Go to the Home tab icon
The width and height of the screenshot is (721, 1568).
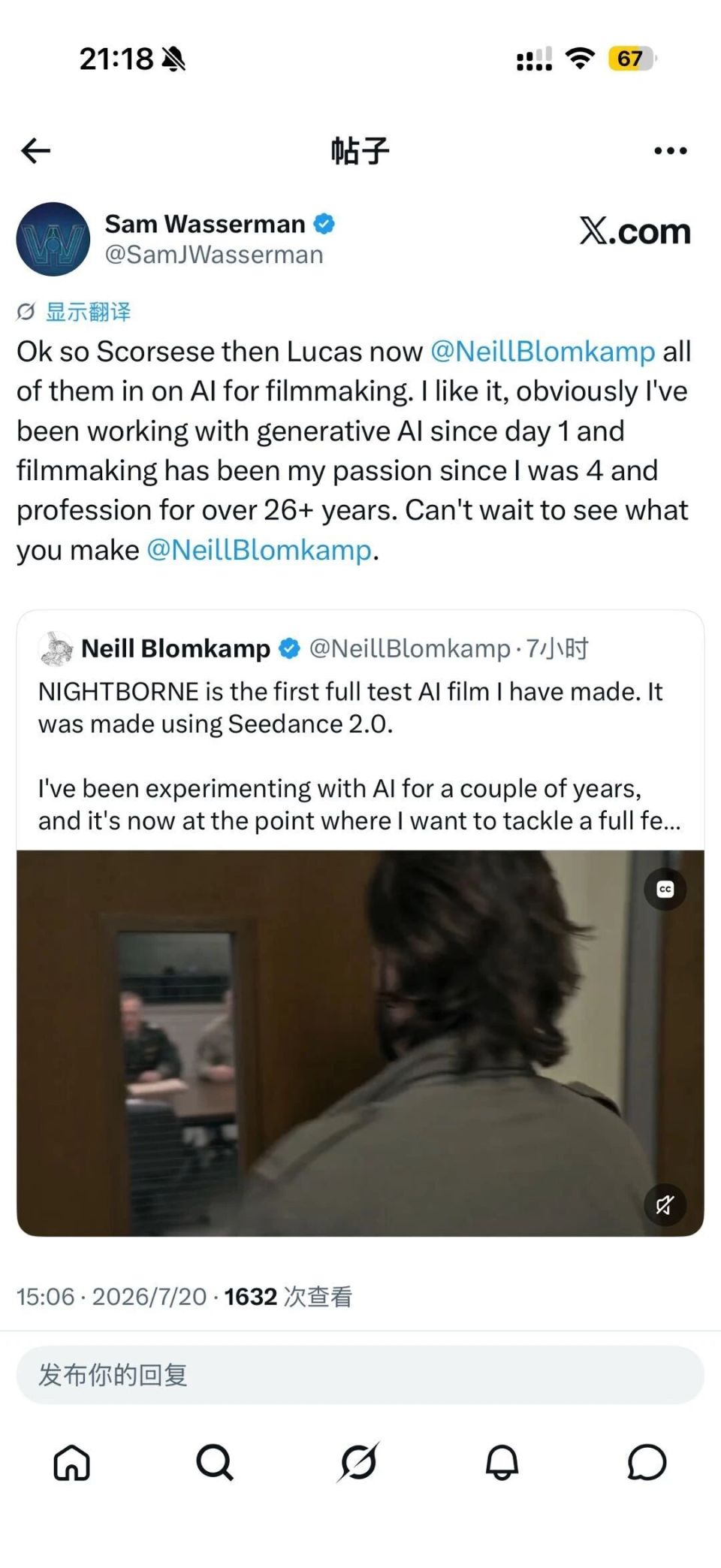point(72,1462)
